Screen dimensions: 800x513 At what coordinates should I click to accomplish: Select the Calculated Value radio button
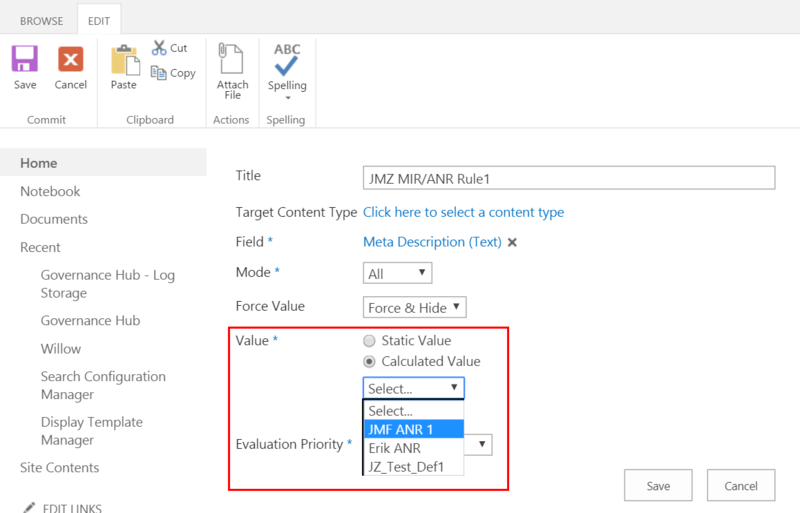click(x=369, y=362)
